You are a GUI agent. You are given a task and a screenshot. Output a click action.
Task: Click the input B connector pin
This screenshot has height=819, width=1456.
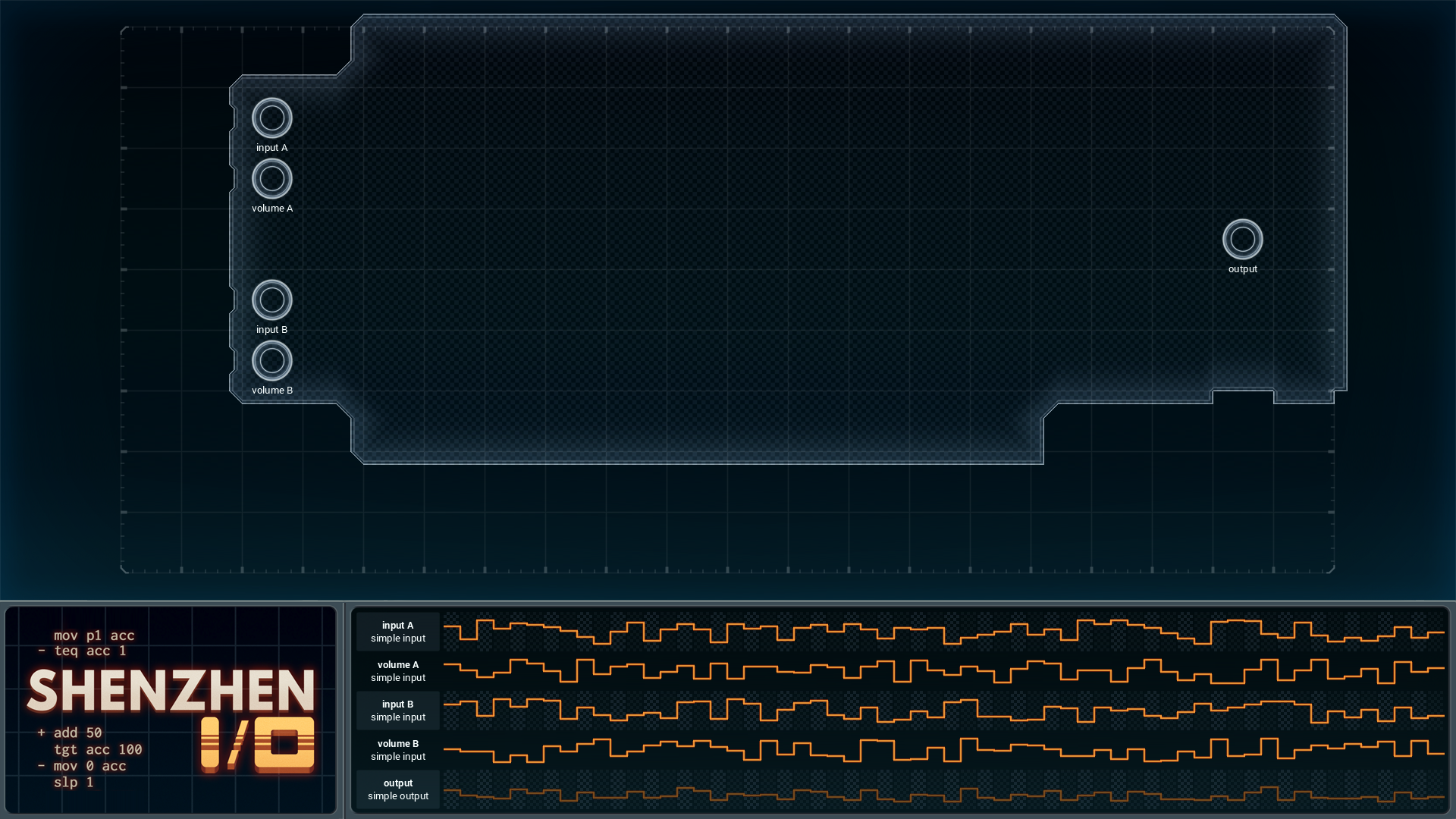click(271, 300)
